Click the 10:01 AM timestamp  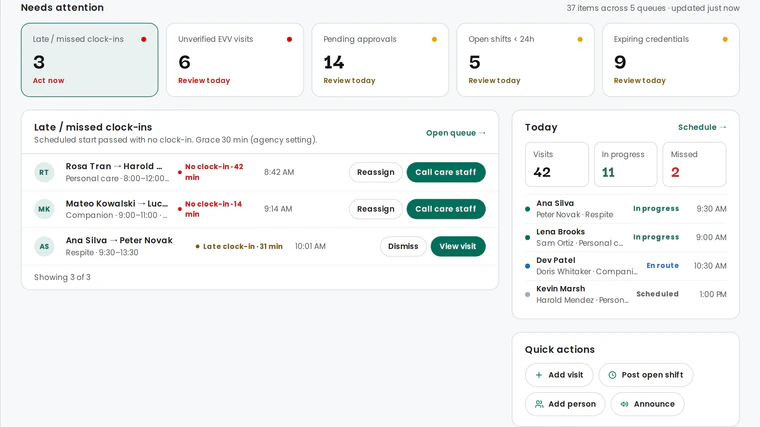(310, 246)
